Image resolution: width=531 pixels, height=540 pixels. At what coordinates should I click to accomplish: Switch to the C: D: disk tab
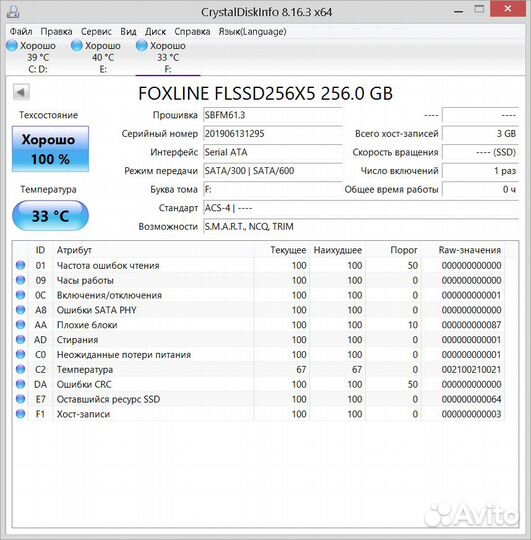click(38, 57)
